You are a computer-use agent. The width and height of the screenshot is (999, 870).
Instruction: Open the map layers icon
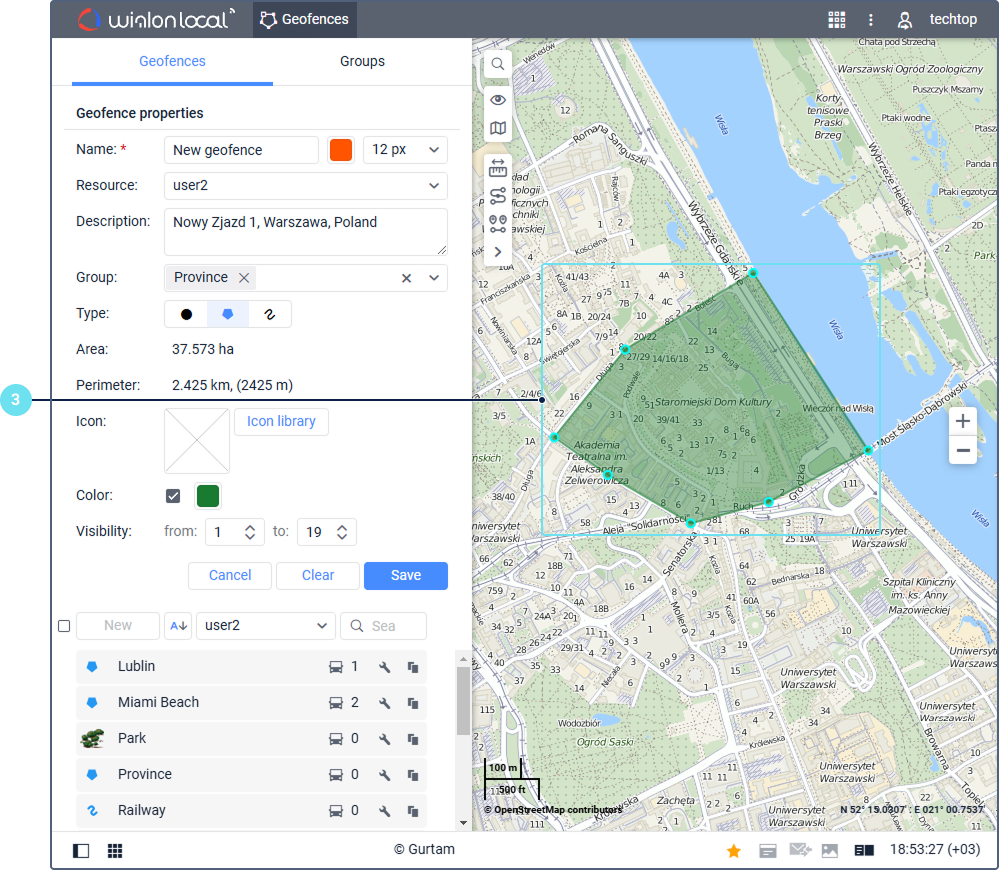point(497,128)
